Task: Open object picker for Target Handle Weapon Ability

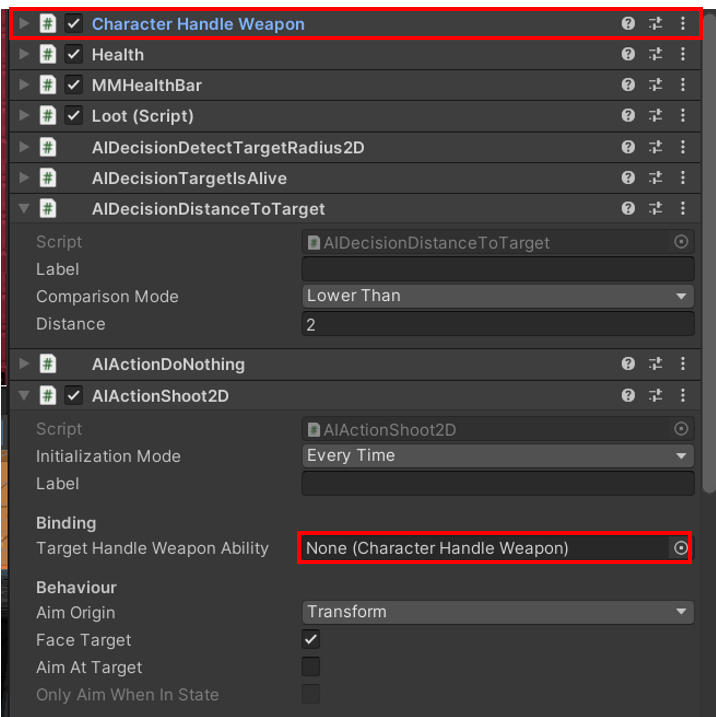Action: pos(681,547)
